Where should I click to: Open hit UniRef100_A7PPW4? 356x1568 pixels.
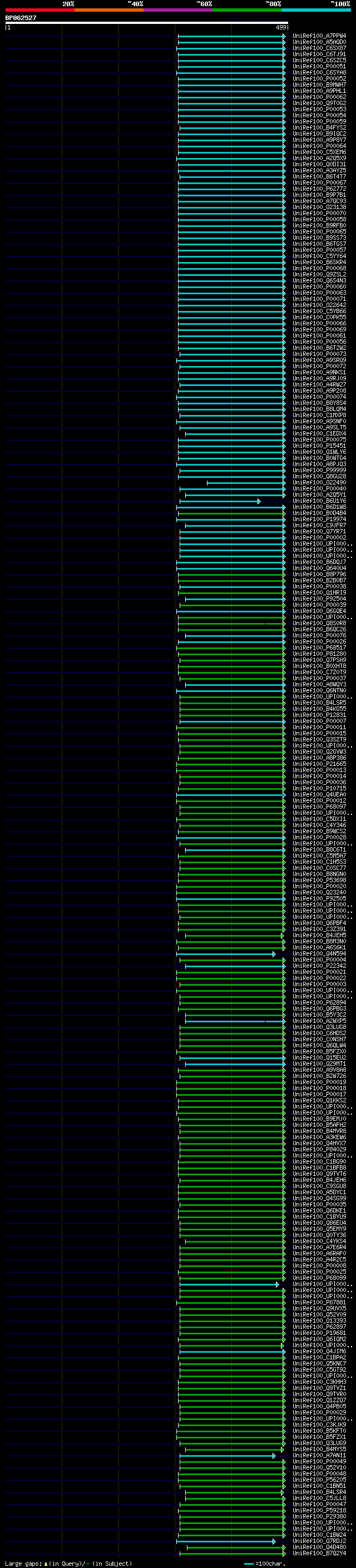pyautogui.click(x=319, y=36)
